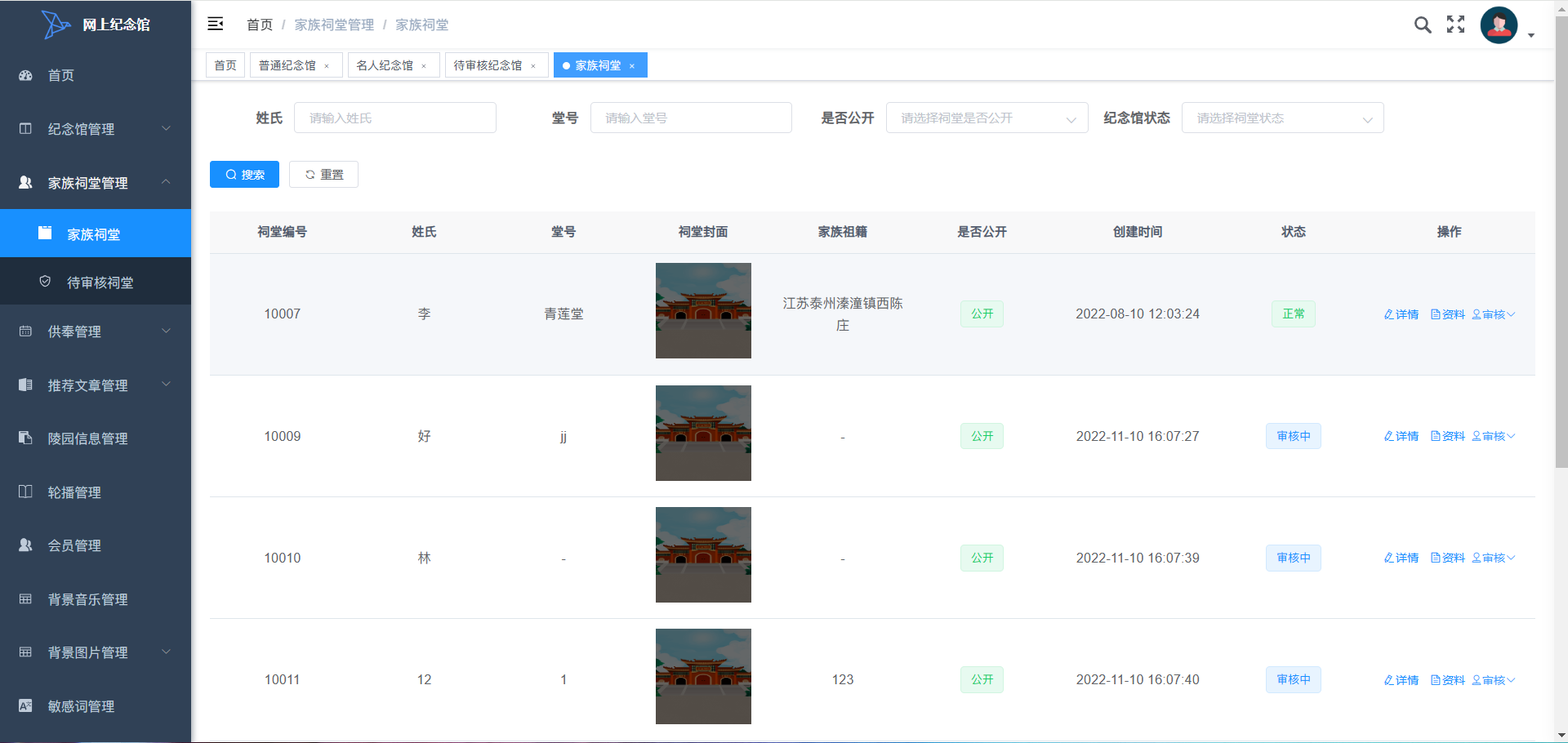Click the 推荐文章管理 sidebar icon

click(25, 385)
